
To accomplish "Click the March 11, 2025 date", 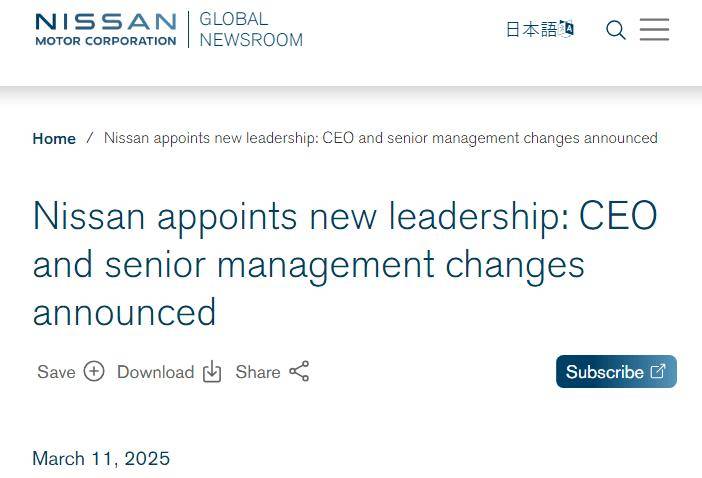I will (x=101, y=458).
